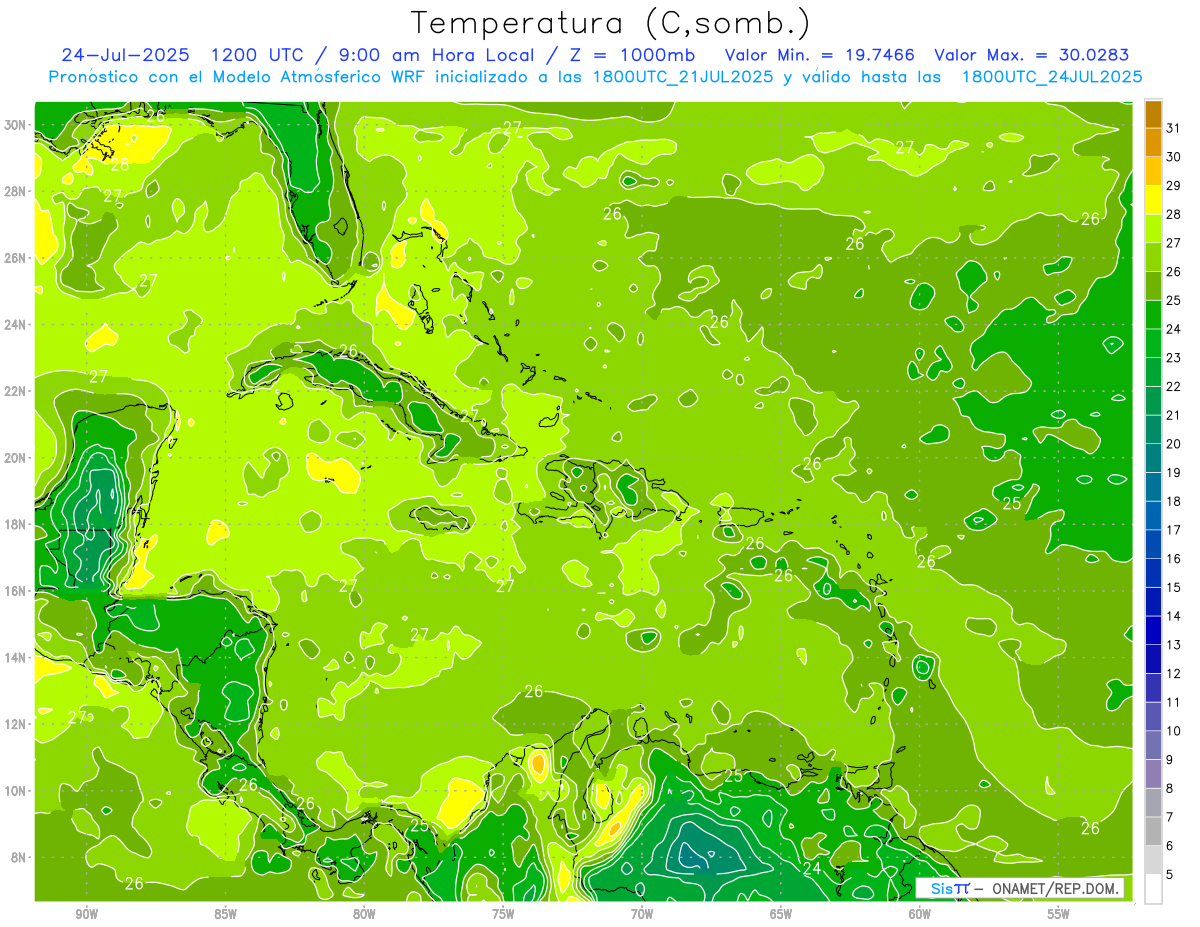The image size is (1200, 927).
Task: Click the "30N" latitude axis label
Action: point(15,124)
